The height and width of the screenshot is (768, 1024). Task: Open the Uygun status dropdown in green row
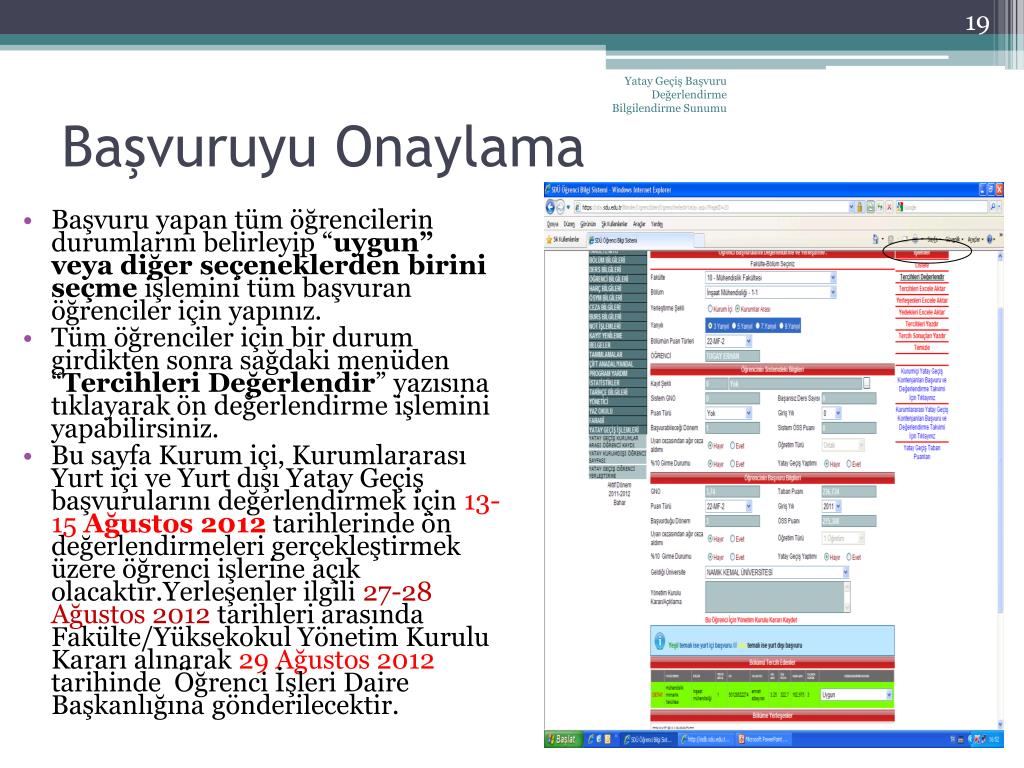pyautogui.click(x=856, y=695)
